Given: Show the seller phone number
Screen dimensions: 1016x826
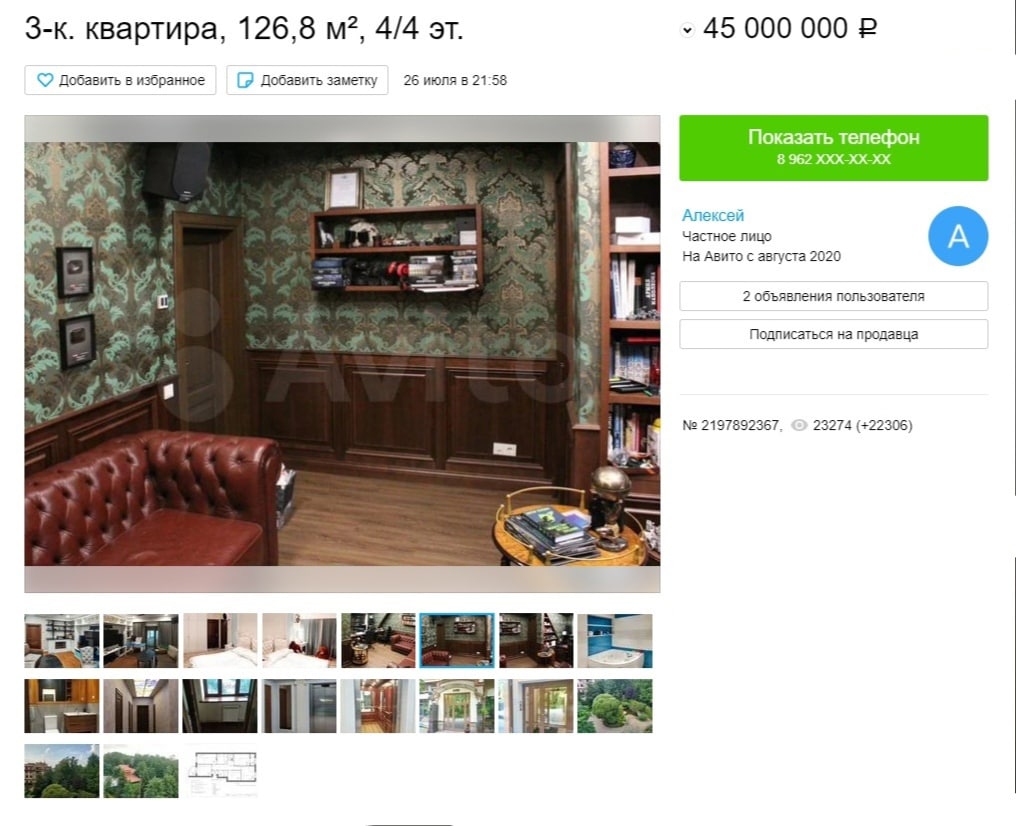Looking at the screenshot, I should (833, 148).
